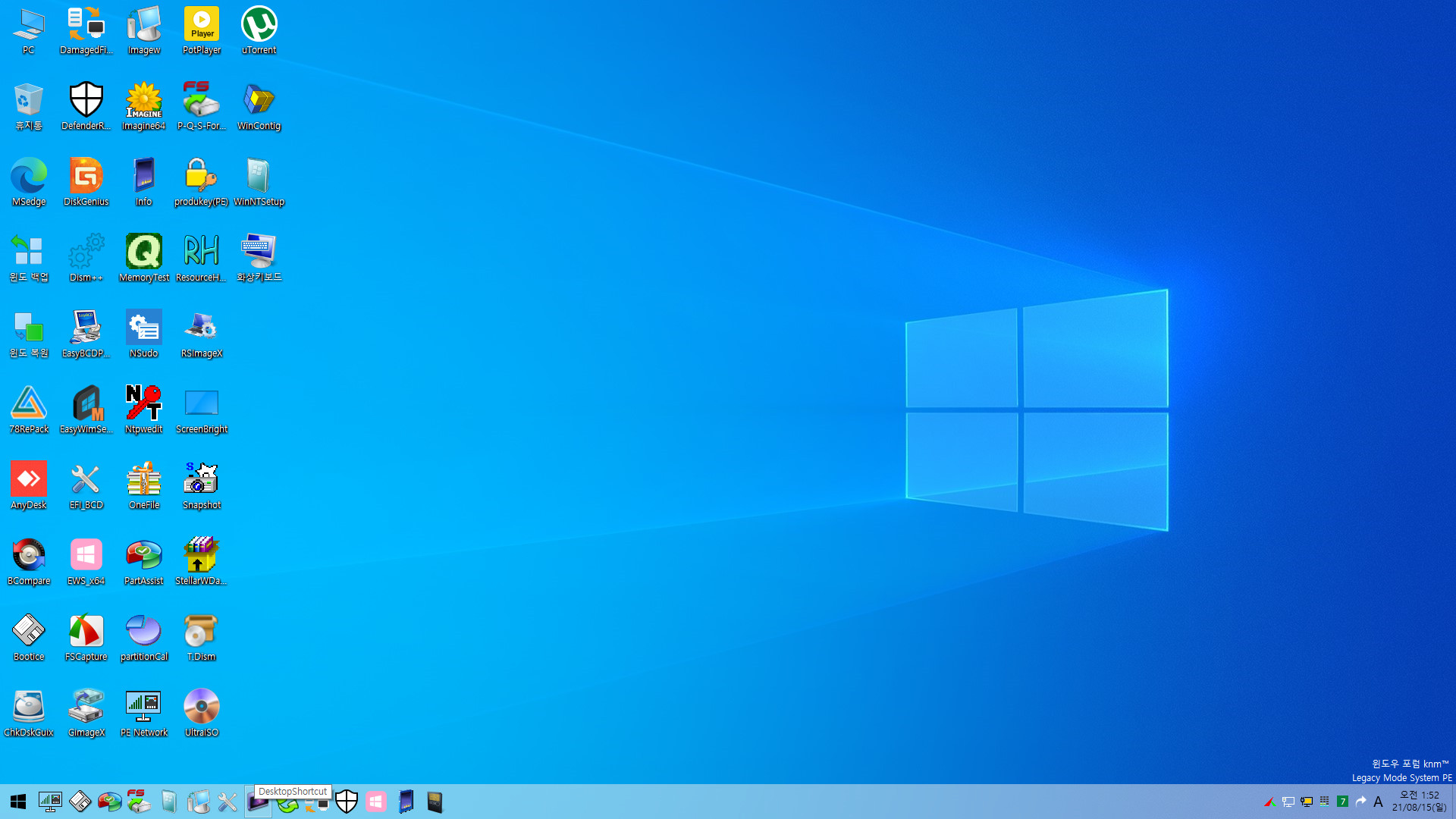Open ScreenBright desktop shortcut
The height and width of the screenshot is (819, 1456).
click(x=202, y=410)
